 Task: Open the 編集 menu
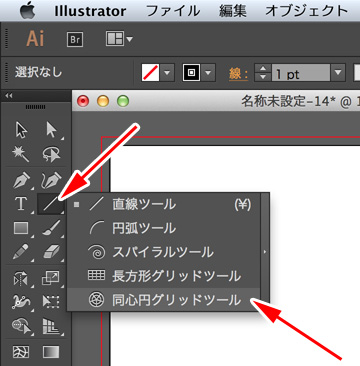pyautogui.click(x=233, y=11)
